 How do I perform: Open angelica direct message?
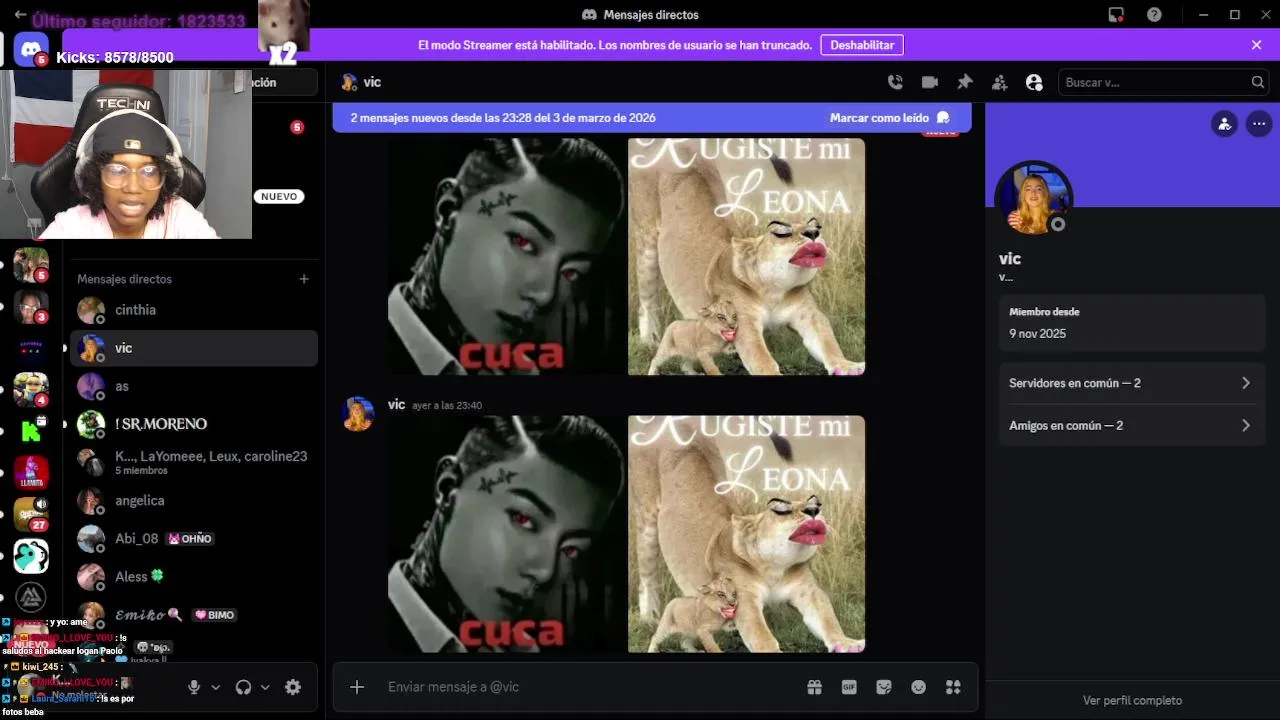coord(194,500)
